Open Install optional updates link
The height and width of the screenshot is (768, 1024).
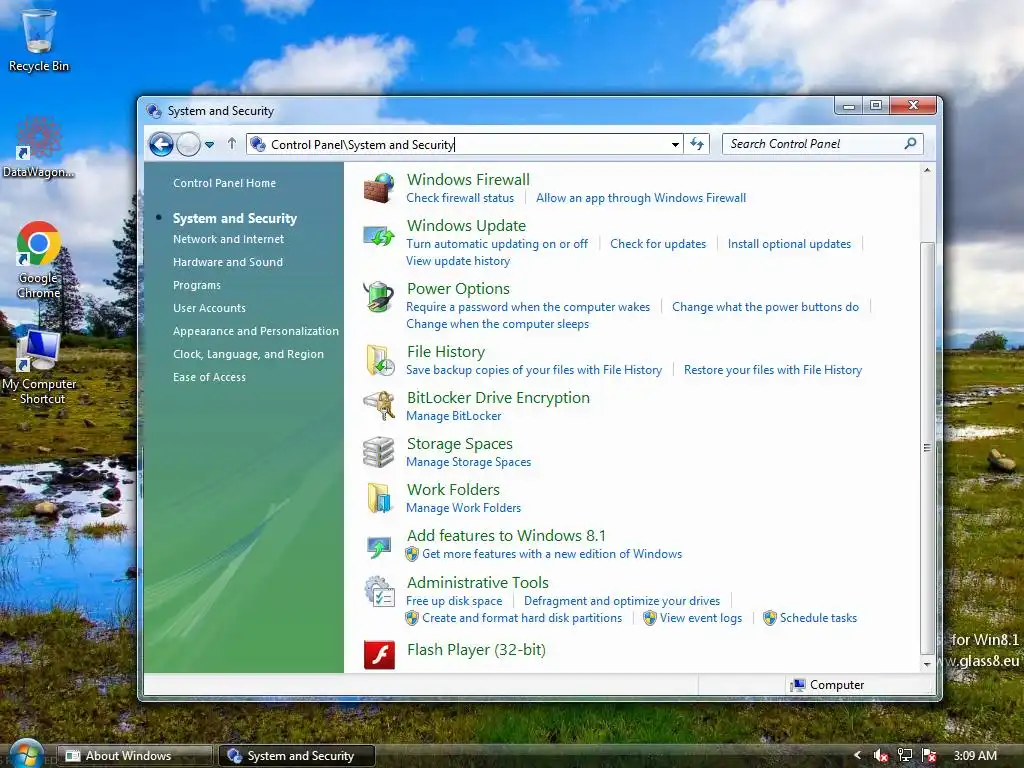pyautogui.click(x=789, y=244)
